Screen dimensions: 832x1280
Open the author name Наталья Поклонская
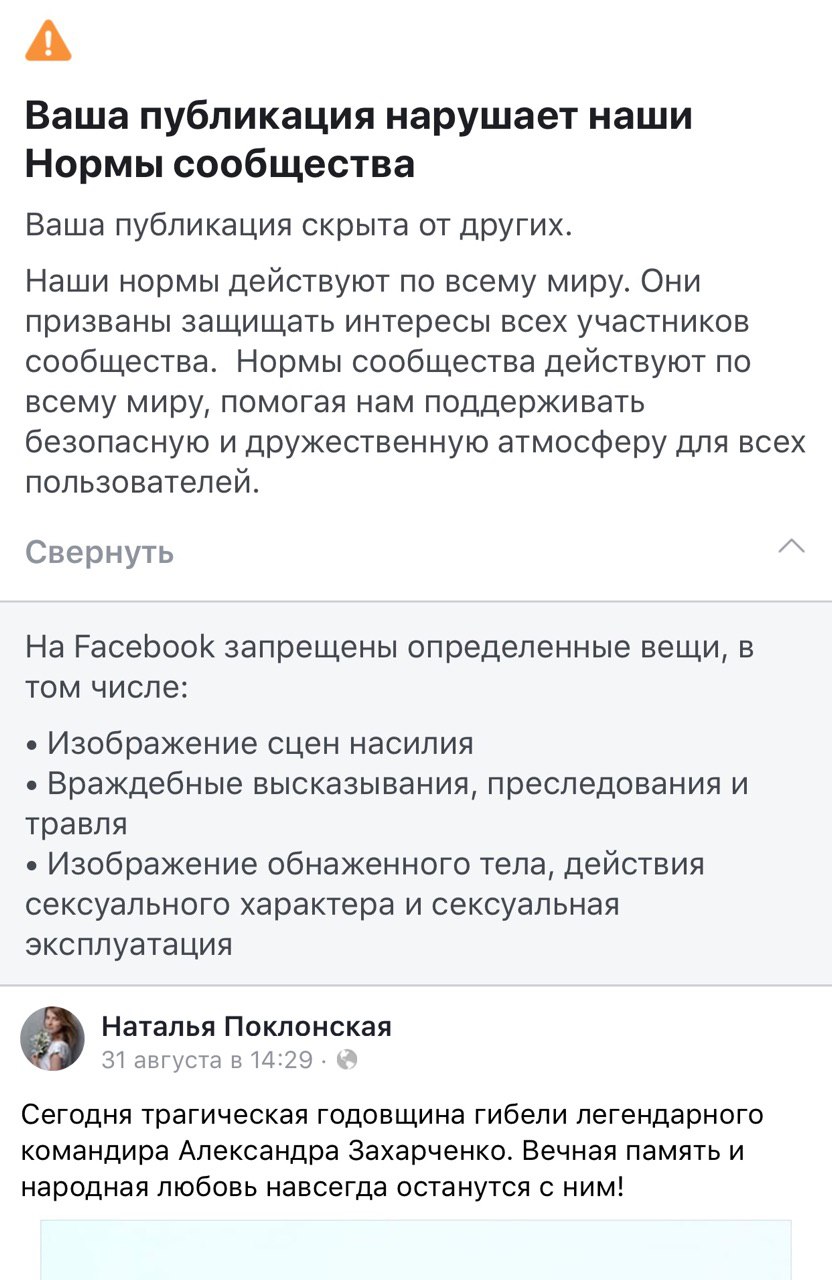(246, 1026)
